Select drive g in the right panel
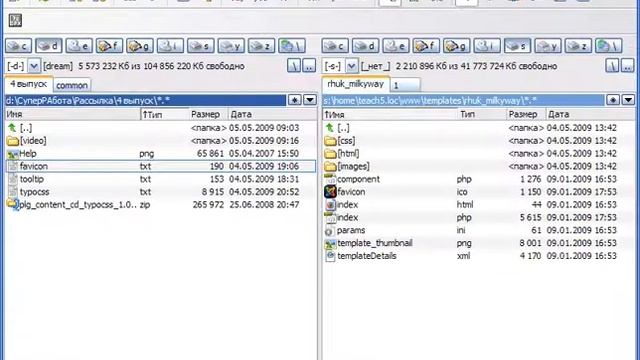 pyautogui.click(x=456, y=46)
